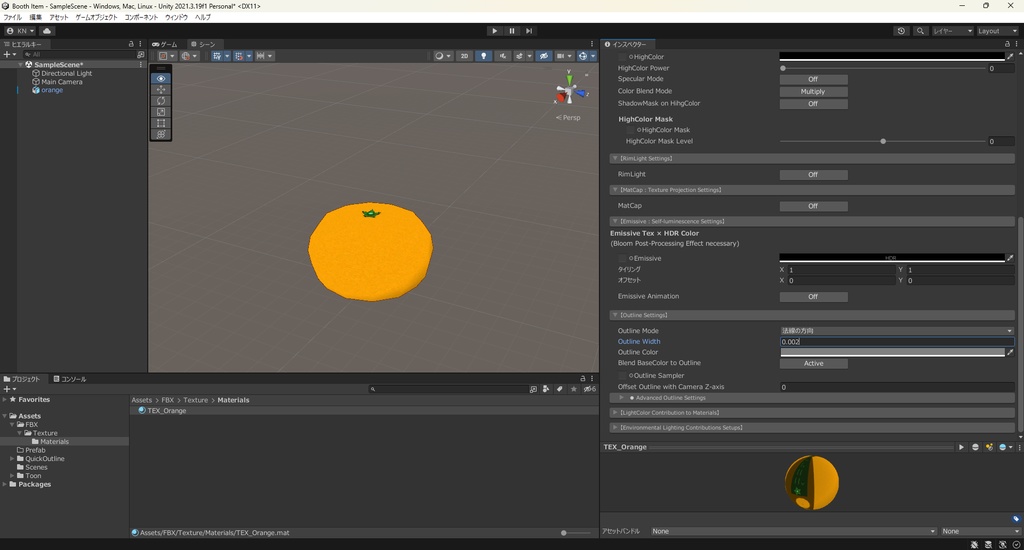Screen dimensions: 1024x550
Task: Click the Pause button in the toolbar
Action: (x=512, y=31)
